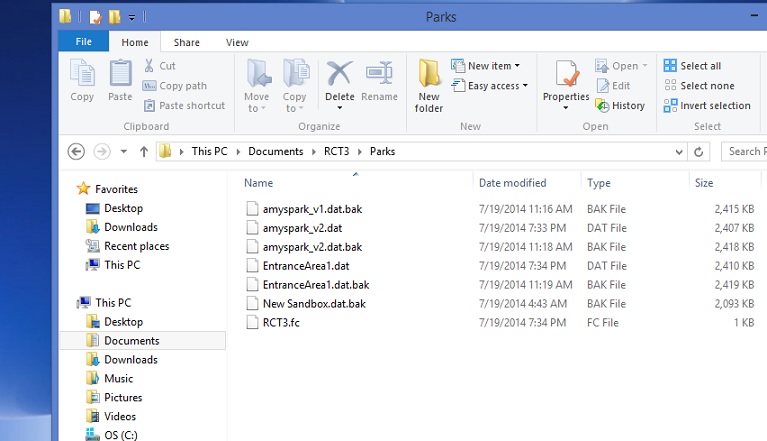Click the Paste icon in ribbon

click(x=120, y=80)
